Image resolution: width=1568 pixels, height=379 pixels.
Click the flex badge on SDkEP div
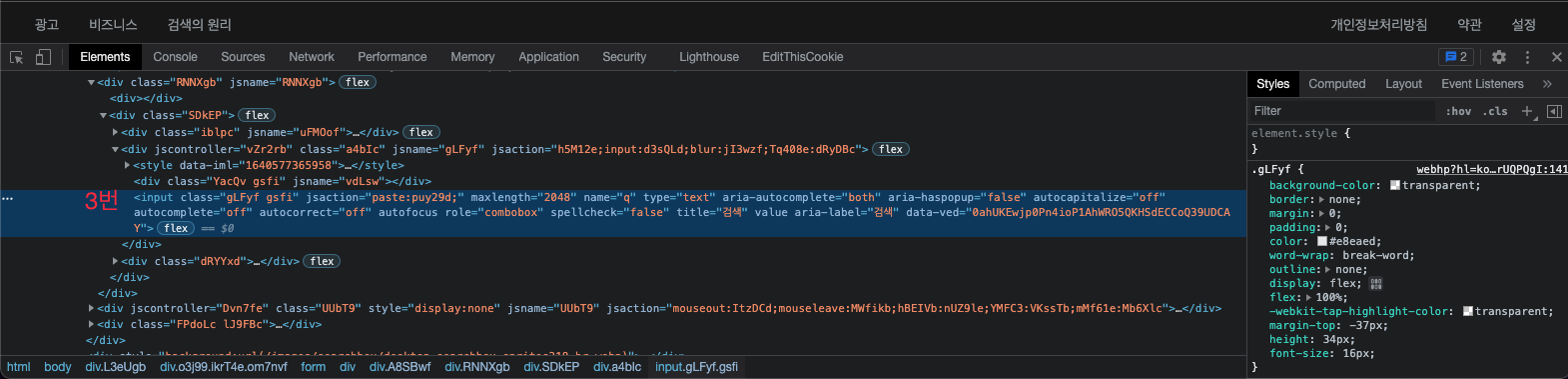click(x=257, y=115)
